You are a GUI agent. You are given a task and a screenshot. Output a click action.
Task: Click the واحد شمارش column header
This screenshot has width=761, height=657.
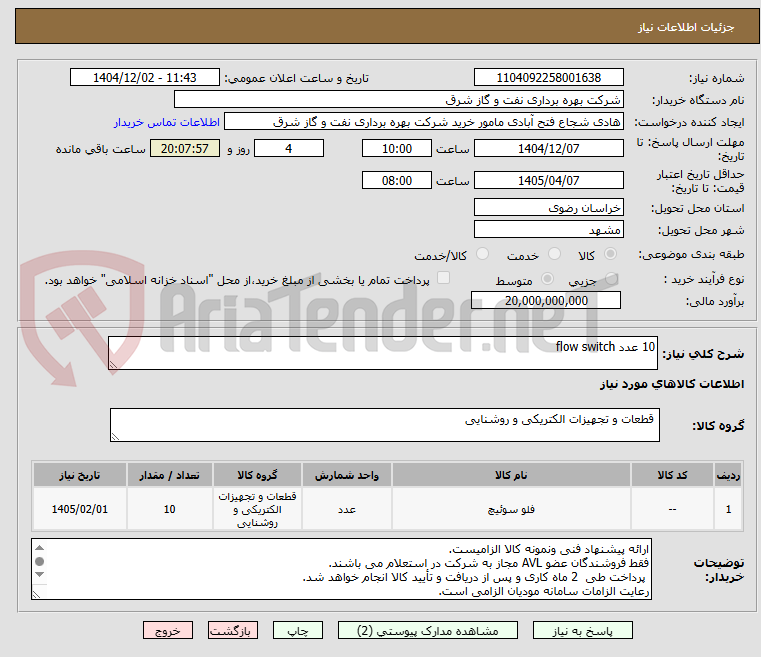click(347, 475)
